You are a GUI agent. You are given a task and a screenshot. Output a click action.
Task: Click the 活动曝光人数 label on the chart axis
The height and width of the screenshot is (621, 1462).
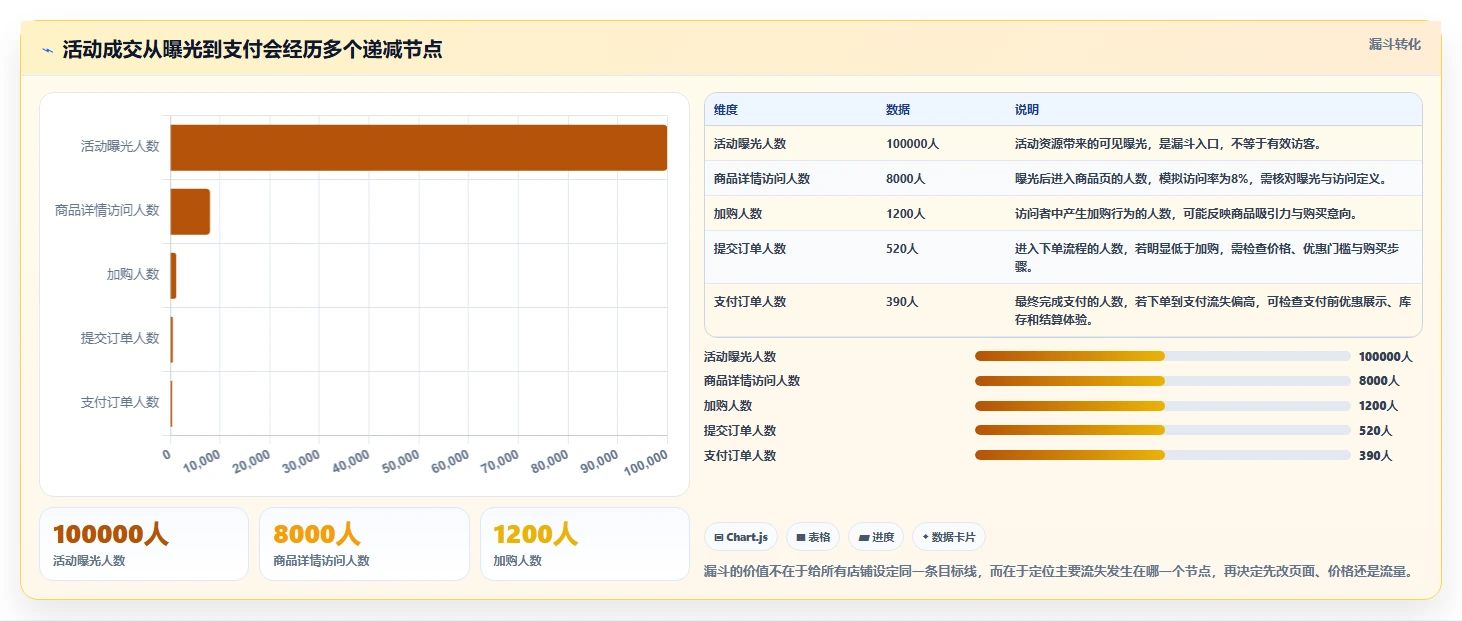(120, 146)
